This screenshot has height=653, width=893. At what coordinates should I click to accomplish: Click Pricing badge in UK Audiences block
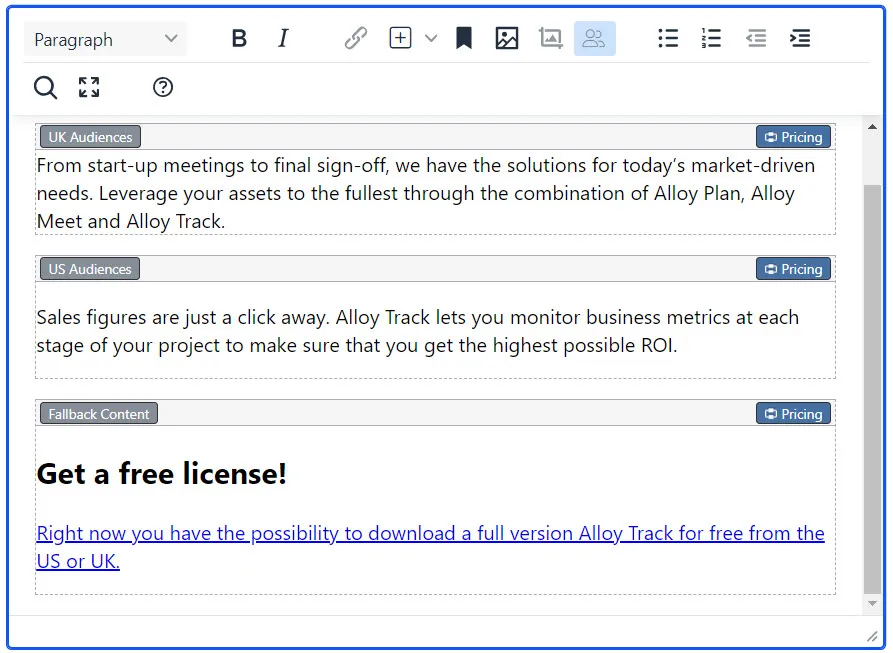(793, 137)
